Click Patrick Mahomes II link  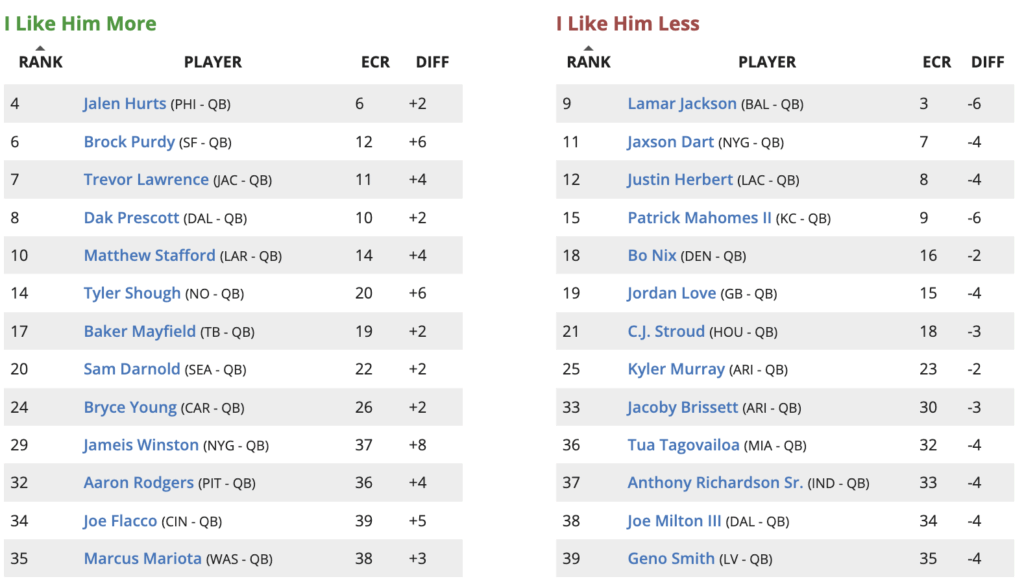pyautogui.click(x=699, y=218)
